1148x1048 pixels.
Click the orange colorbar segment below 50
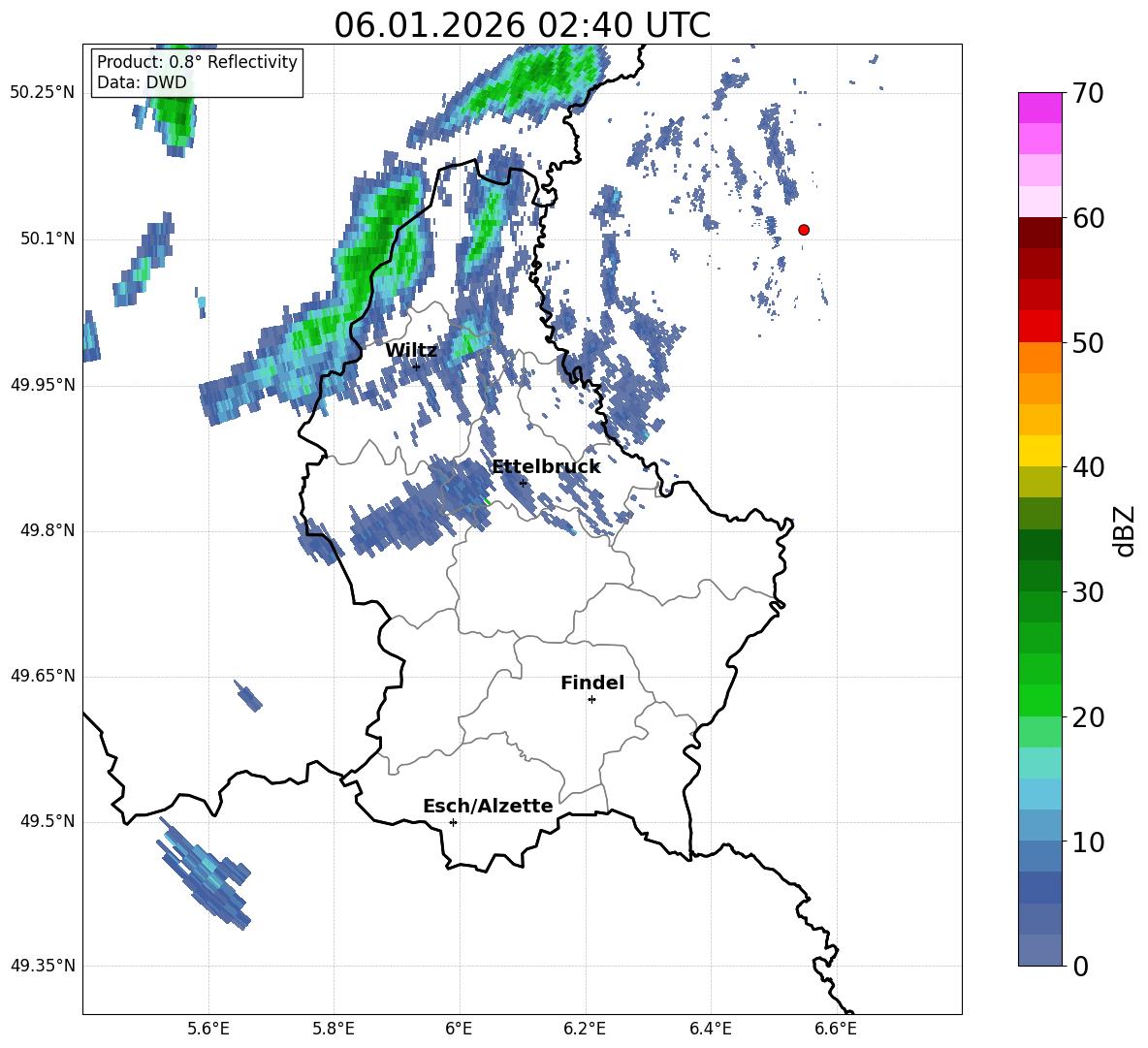point(1039,357)
